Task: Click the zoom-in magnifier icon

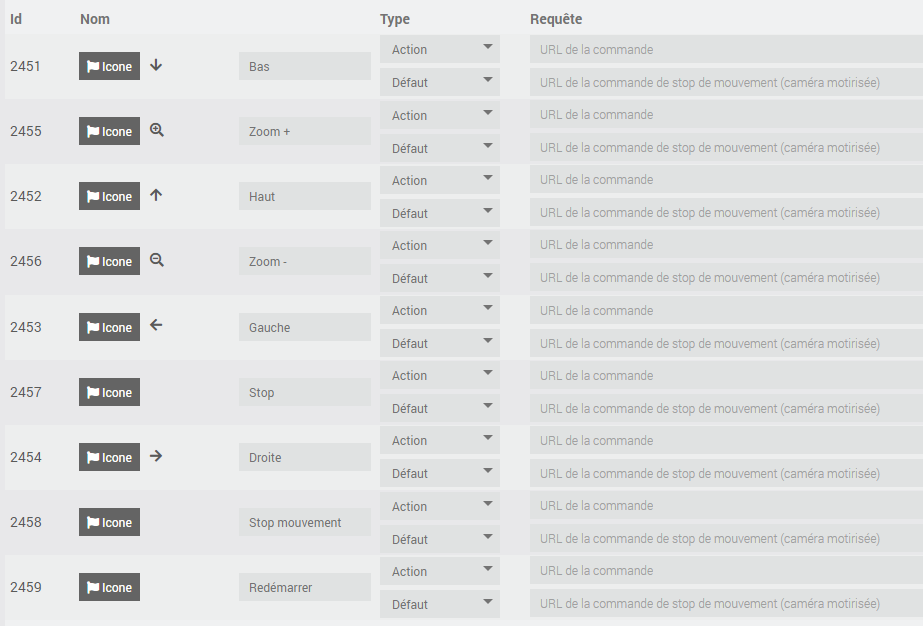Action: pos(157,130)
